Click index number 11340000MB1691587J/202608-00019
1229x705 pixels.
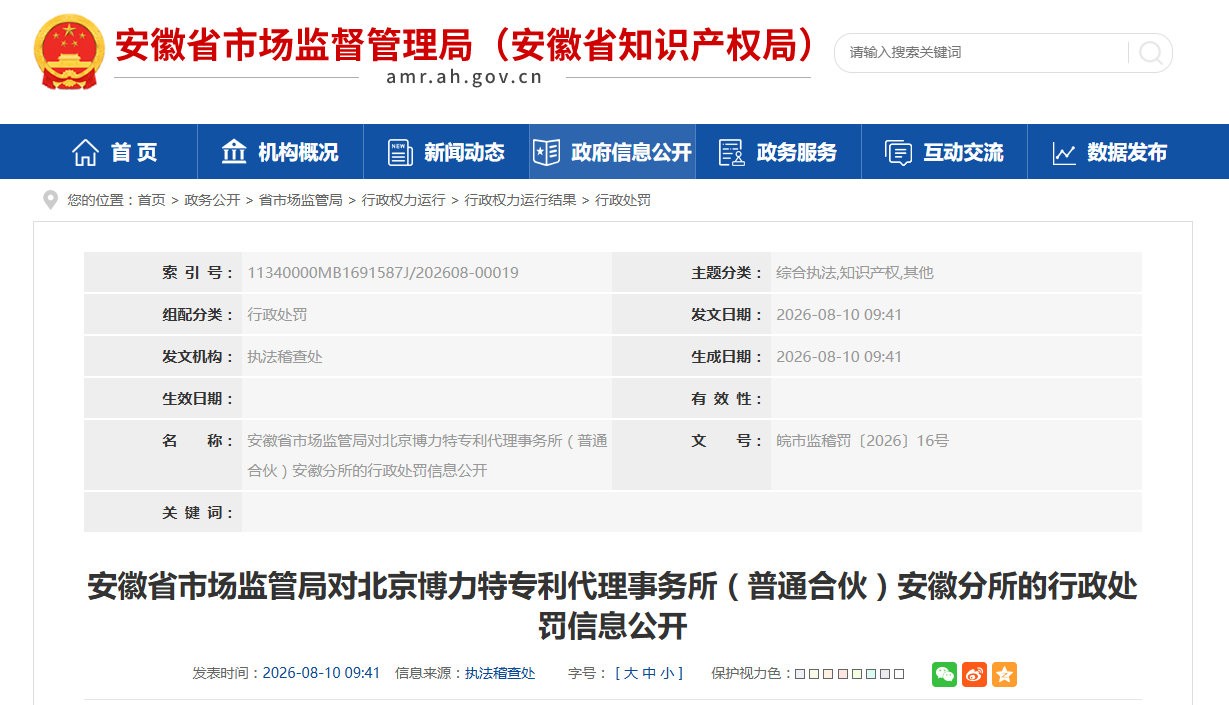click(x=383, y=272)
